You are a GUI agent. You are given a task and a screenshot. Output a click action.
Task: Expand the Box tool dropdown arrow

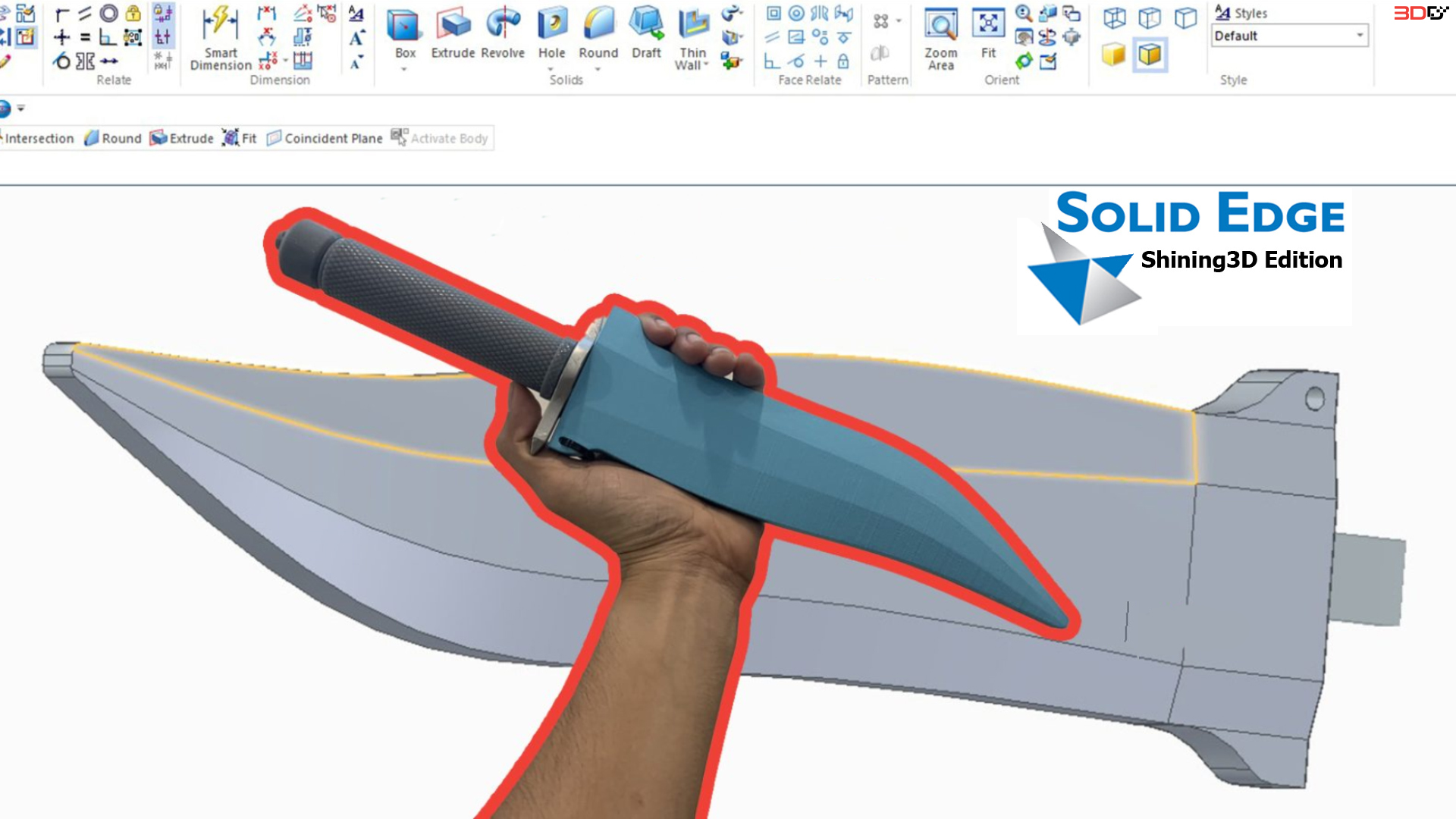(x=403, y=68)
